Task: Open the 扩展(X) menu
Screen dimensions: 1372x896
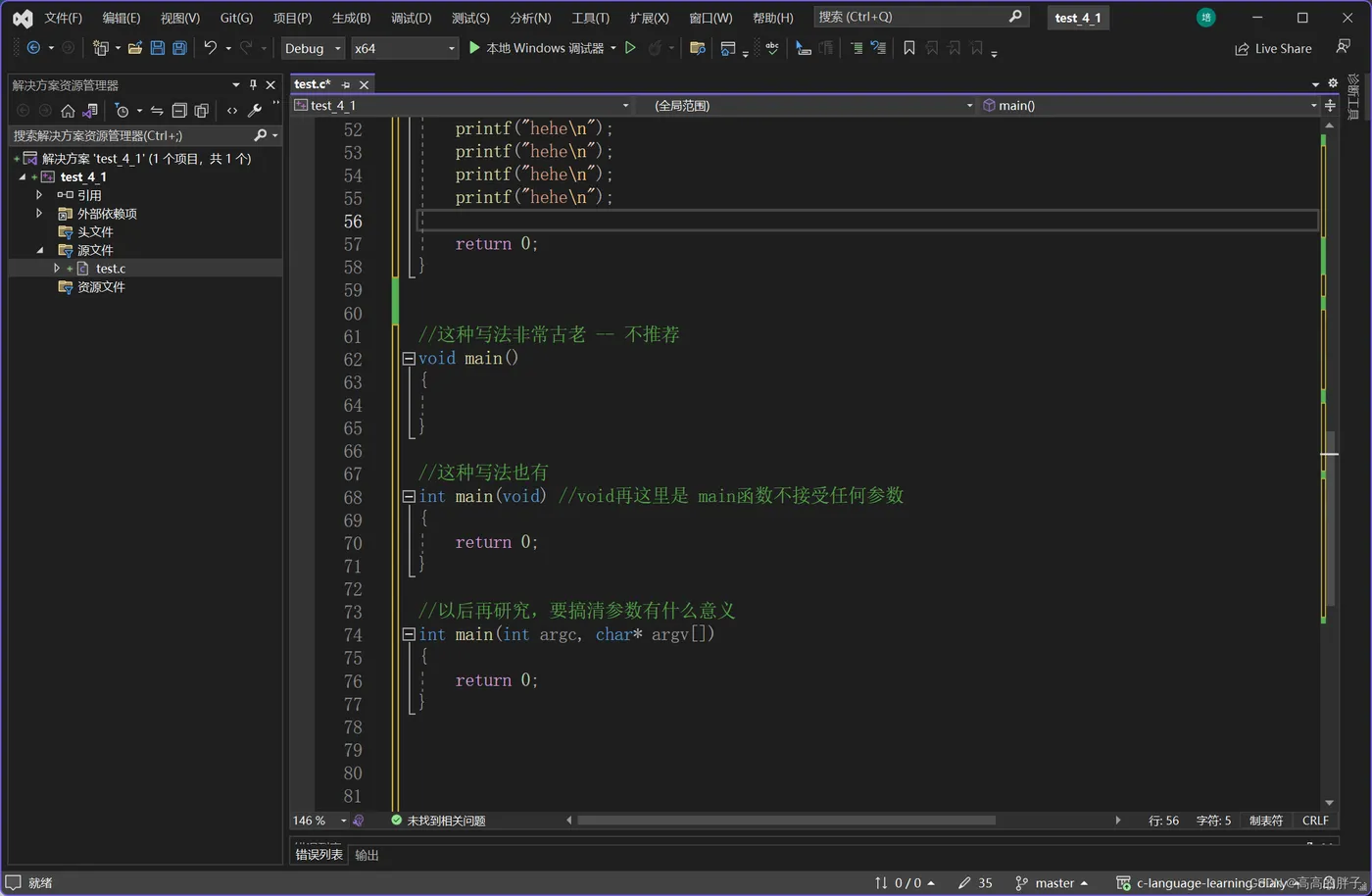Action: coord(649,18)
